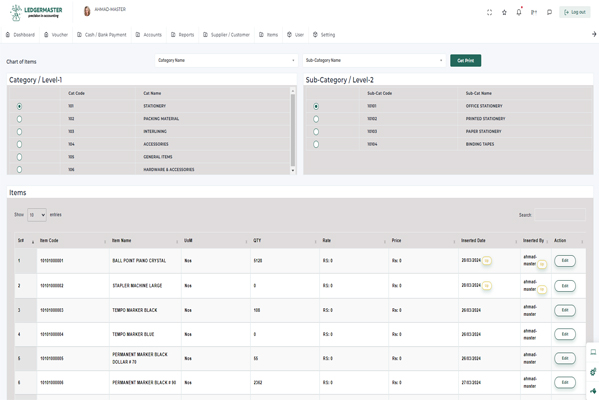Select the STATIONERY category radio button
The image size is (599, 400).
pyautogui.click(x=19, y=106)
